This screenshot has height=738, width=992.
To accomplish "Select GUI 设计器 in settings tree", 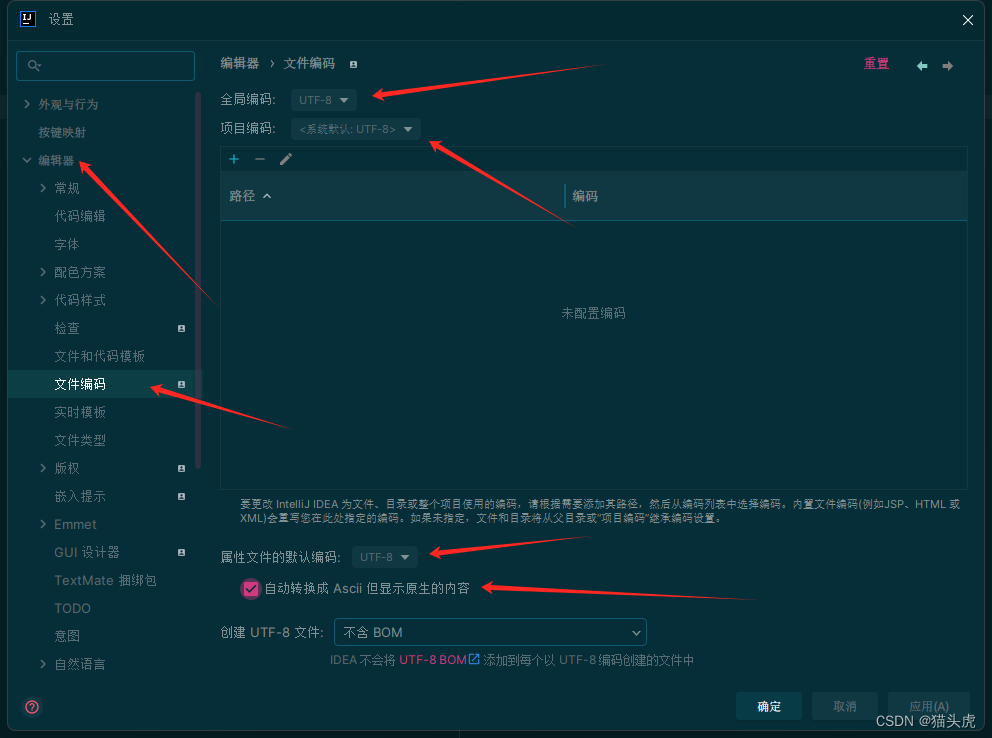I will 87,552.
